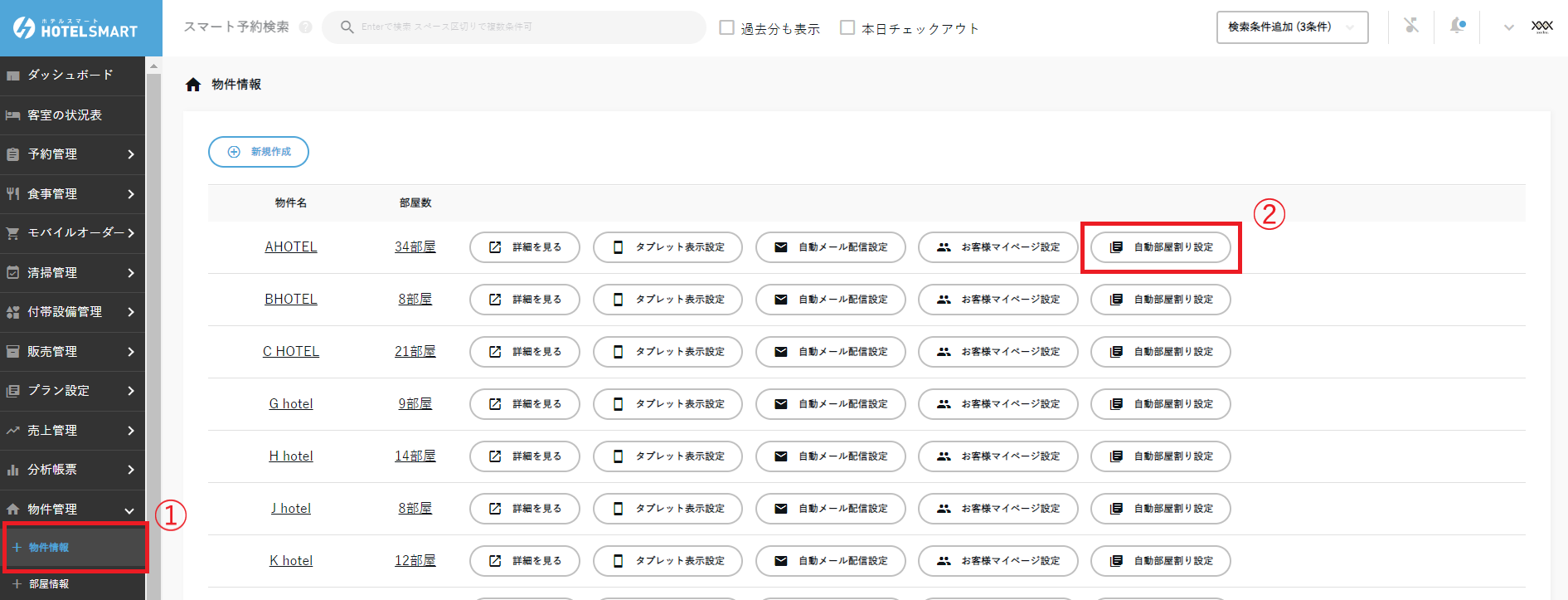Click the sidebar vertical scrollbar
1568x600 pixels.
[153, 332]
